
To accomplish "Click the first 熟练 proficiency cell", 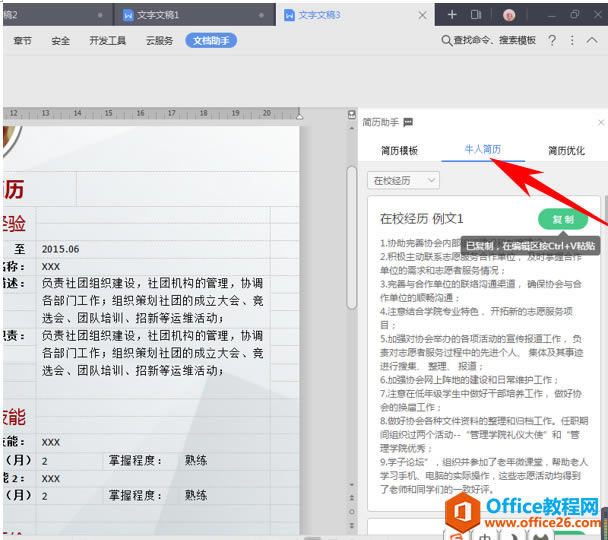I will pyautogui.click(x=196, y=460).
